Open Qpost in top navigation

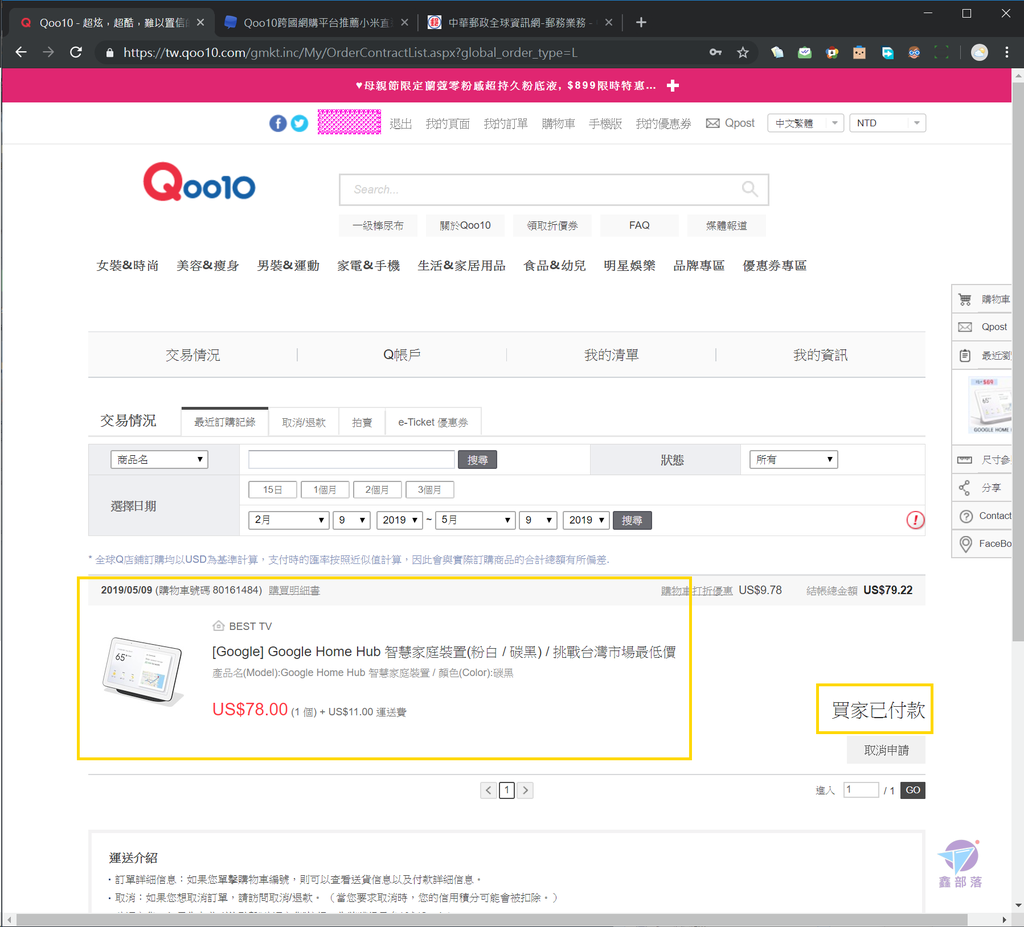(730, 123)
